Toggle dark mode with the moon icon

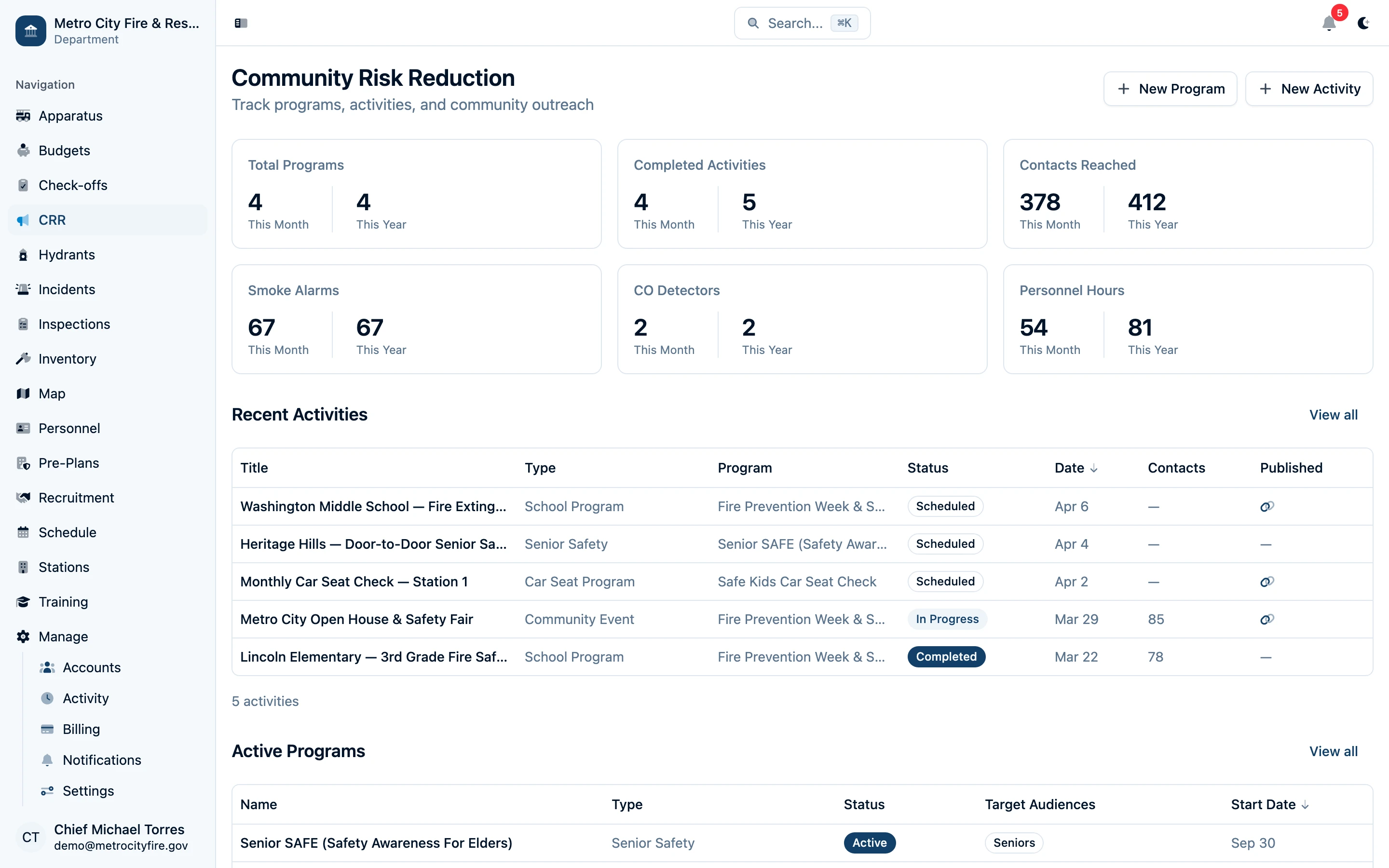[x=1364, y=24]
